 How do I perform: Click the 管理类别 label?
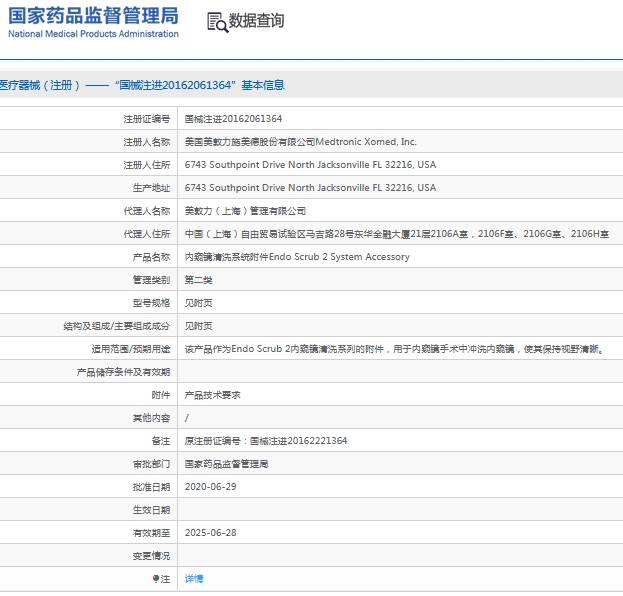pos(151,280)
